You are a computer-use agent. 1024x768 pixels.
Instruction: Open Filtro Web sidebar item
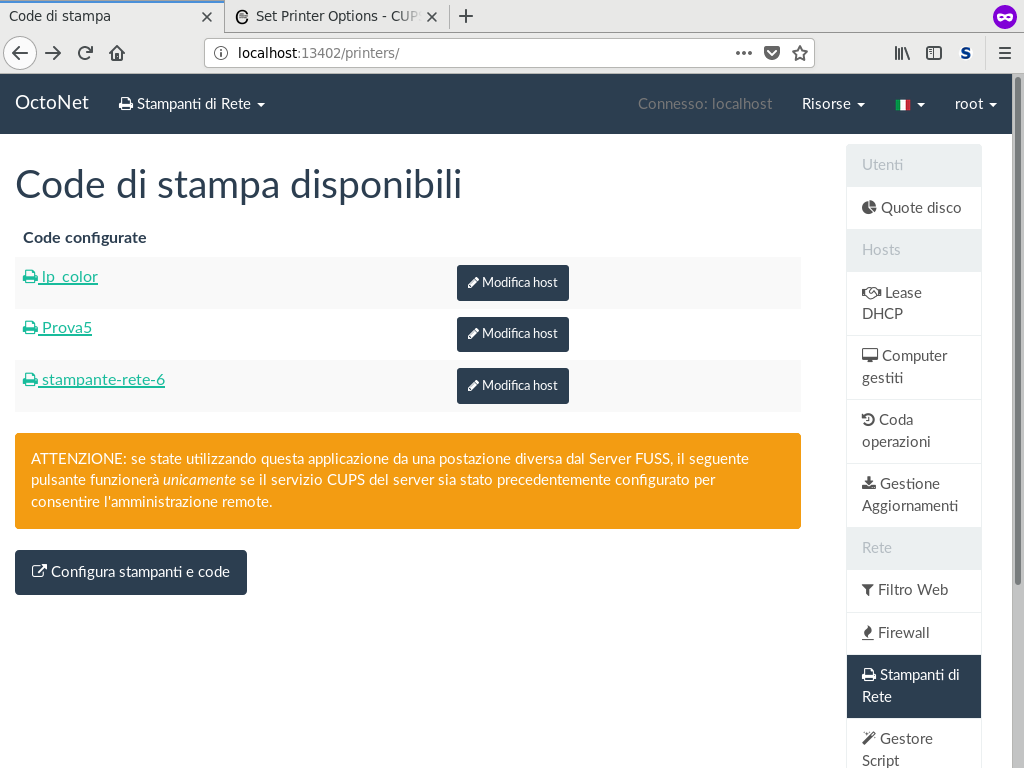(x=914, y=590)
